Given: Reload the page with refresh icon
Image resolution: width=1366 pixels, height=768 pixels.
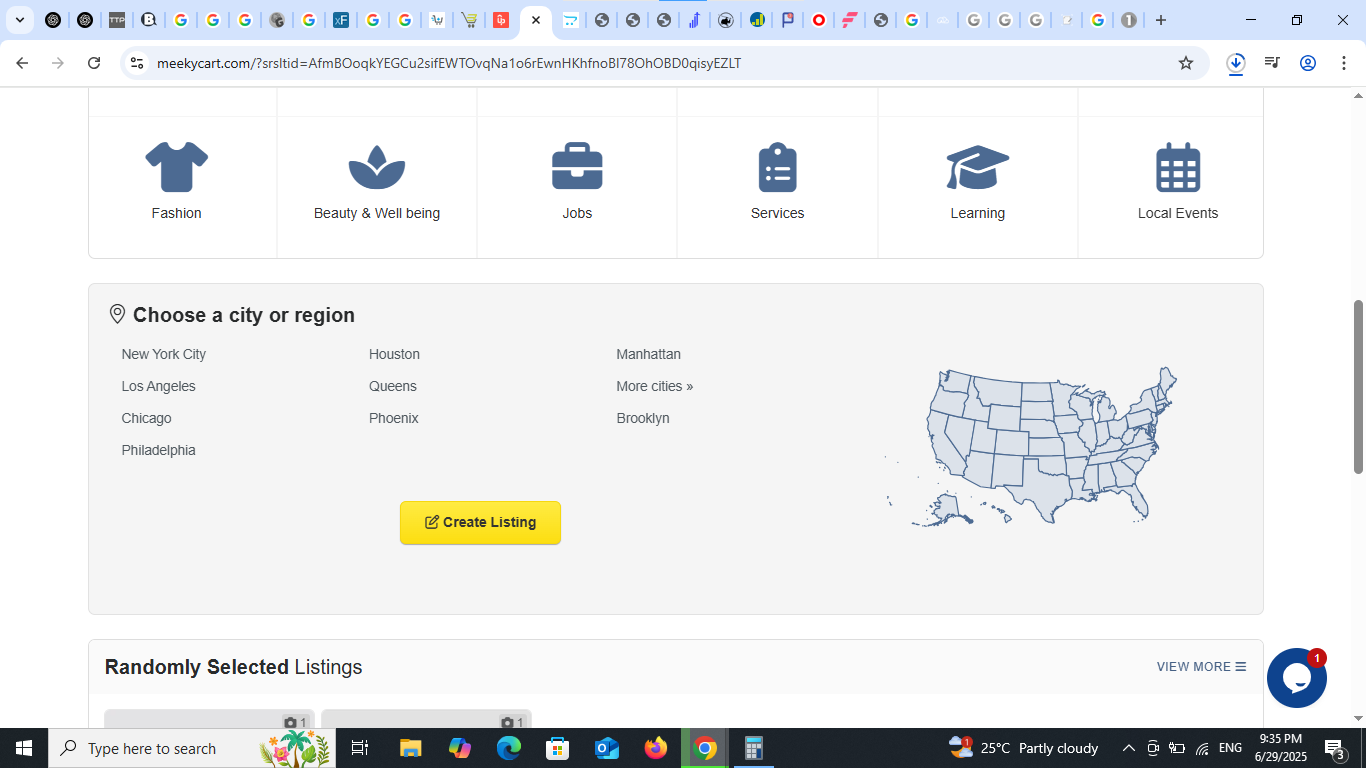Looking at the screenshot, I should [x=94, y=63].
